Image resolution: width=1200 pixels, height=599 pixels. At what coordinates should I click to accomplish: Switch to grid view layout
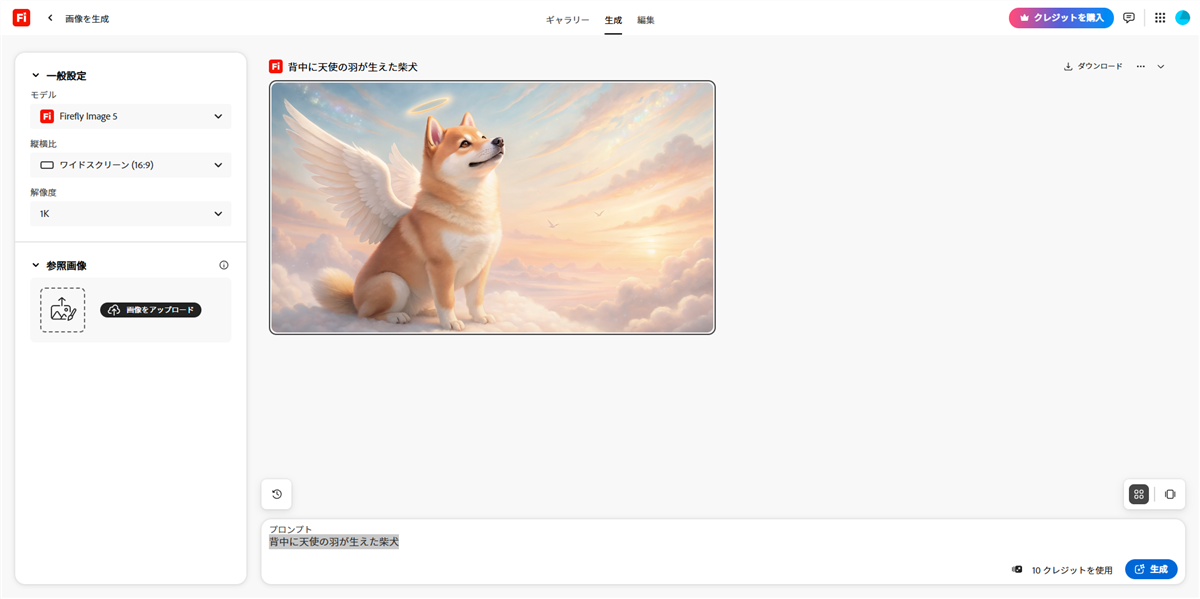pyautogui.click(x=1138, y=494)
